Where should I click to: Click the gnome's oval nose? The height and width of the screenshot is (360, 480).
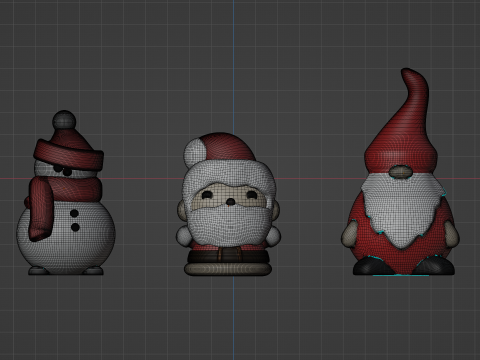coord(401,172)
